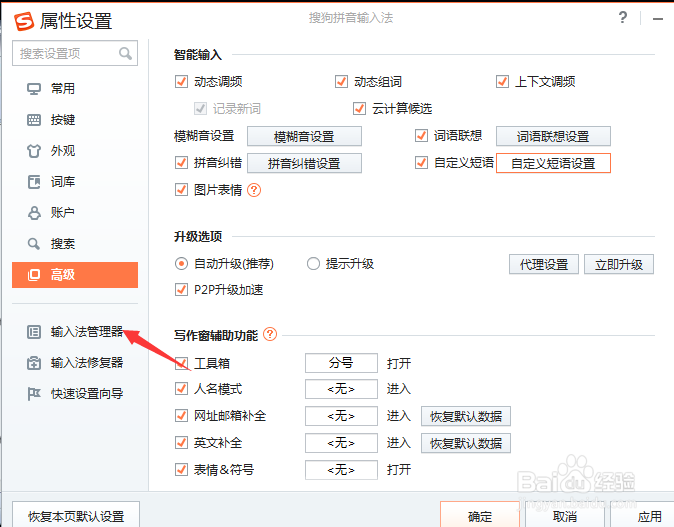Toggle the 网址邮箱补全 checkbox
Image resolution: width=674 pixels, height=527 pixels.
181,416
